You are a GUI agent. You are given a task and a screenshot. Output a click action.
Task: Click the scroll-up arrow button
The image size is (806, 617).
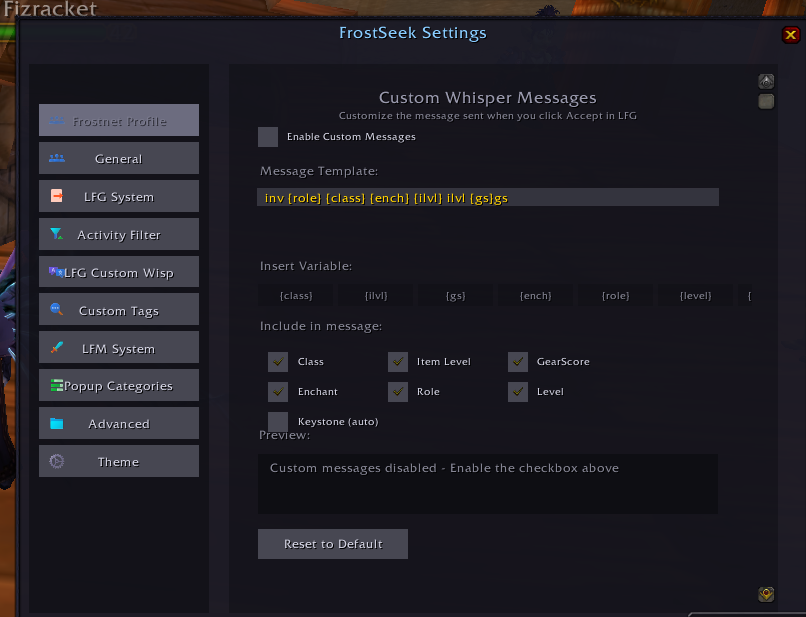(x=766, y=82)
